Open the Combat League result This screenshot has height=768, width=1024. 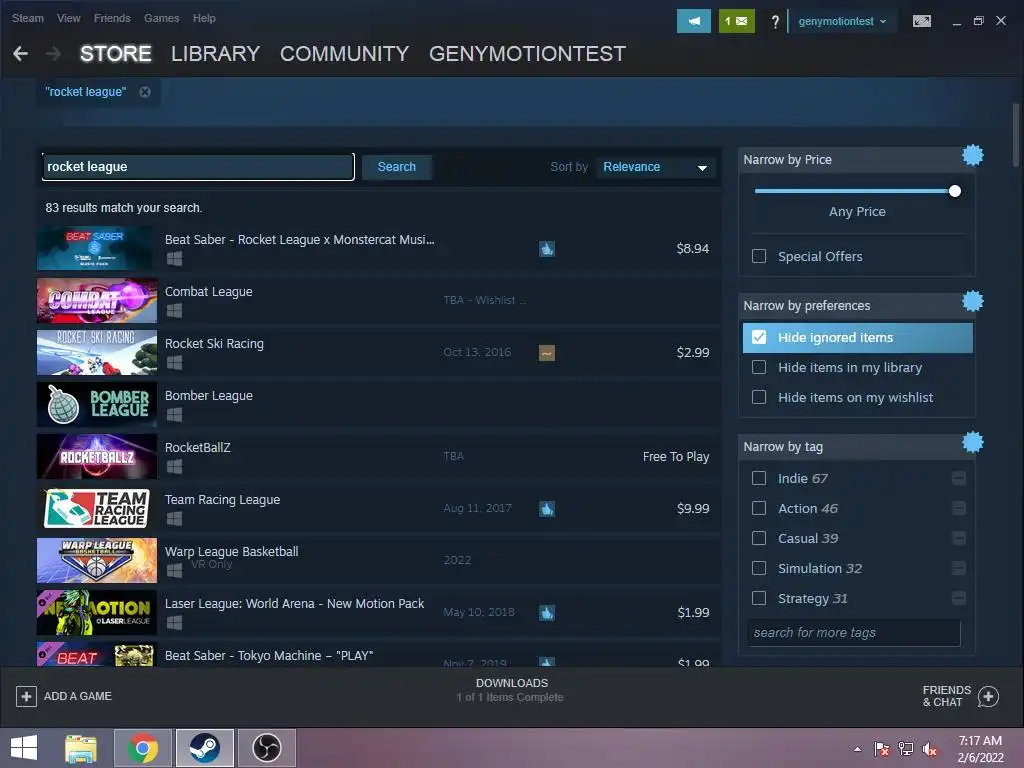(378, 300)
